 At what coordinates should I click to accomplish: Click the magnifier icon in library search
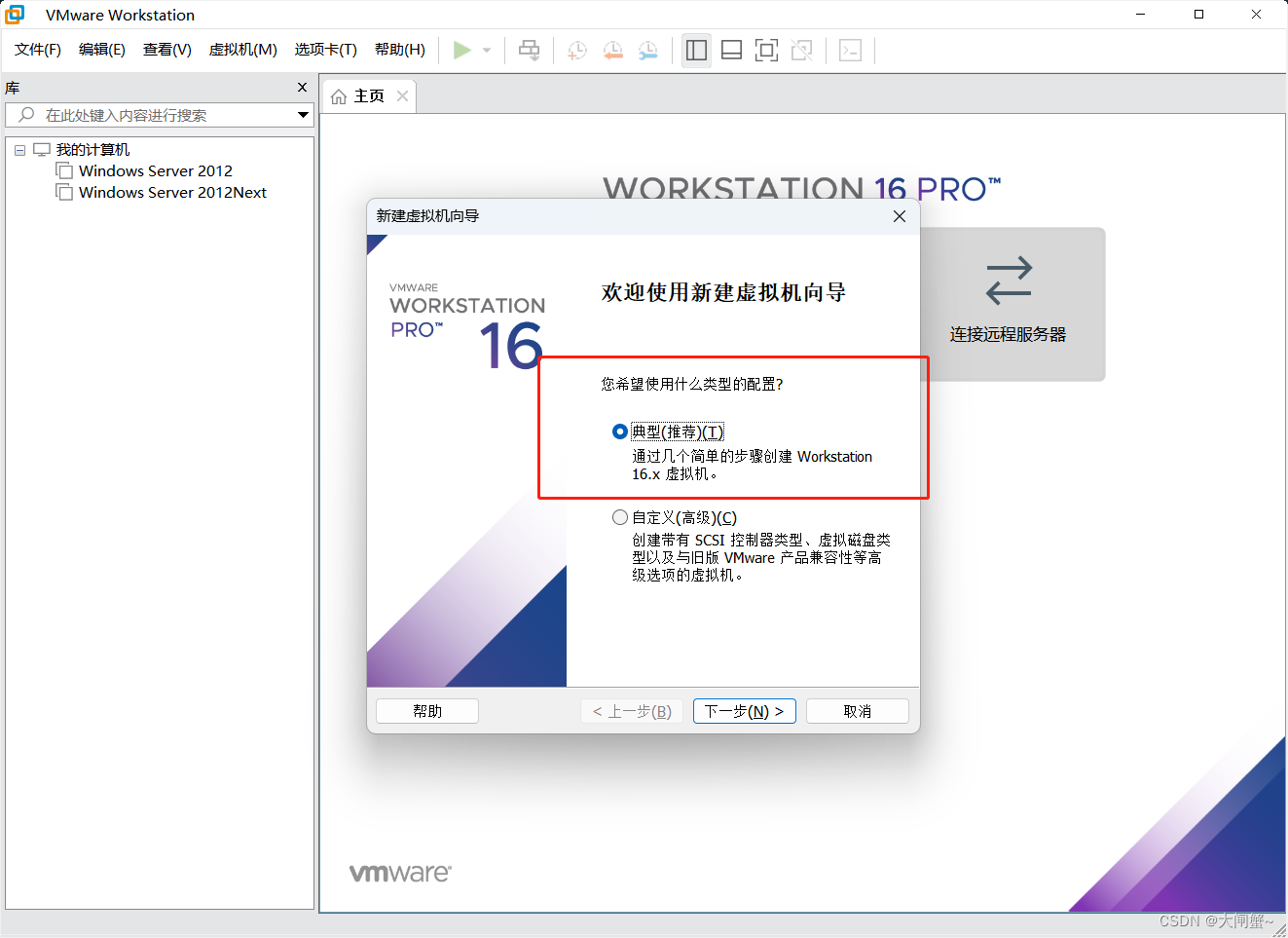click(26, 115)
